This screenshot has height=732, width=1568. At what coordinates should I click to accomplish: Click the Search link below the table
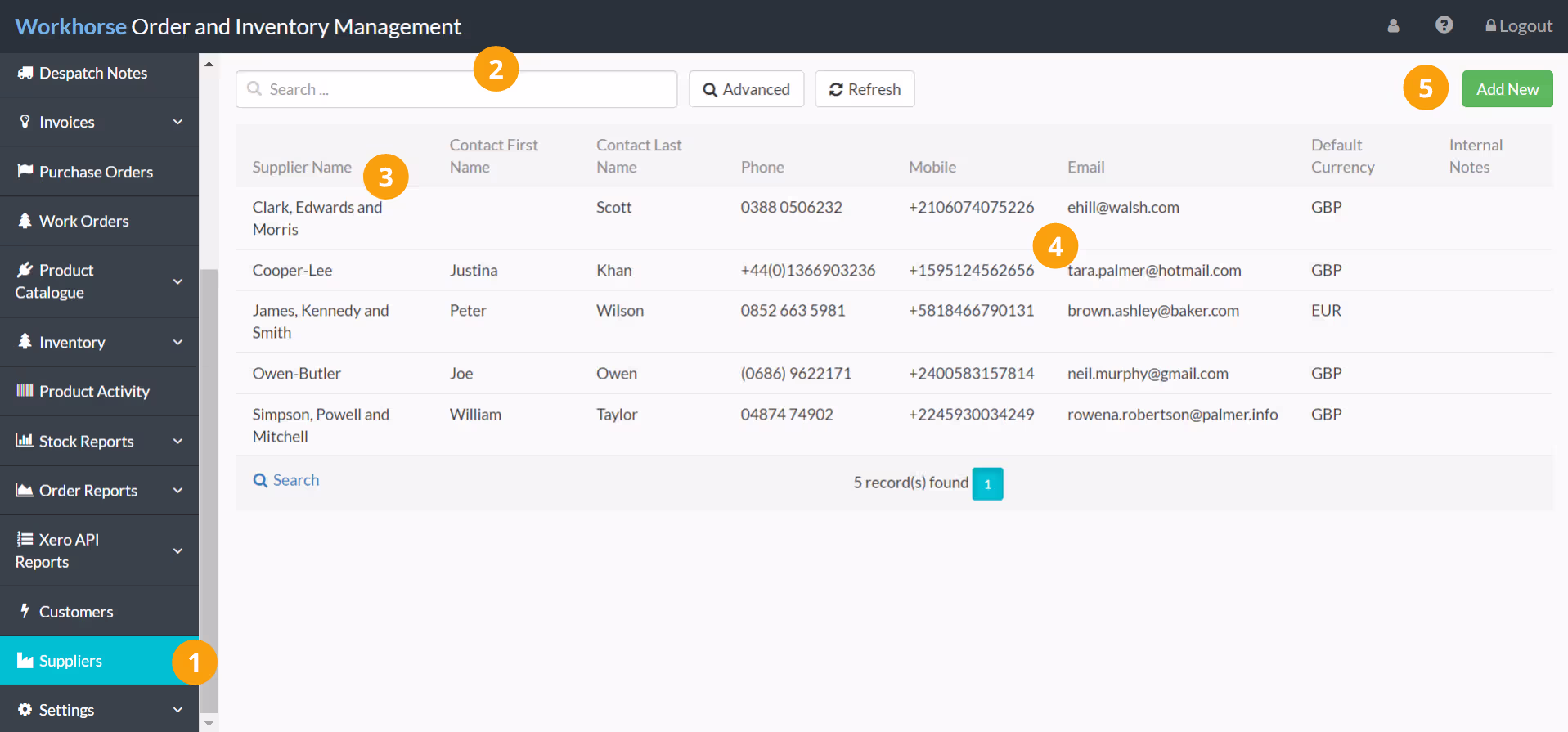[x=286, y=480]
